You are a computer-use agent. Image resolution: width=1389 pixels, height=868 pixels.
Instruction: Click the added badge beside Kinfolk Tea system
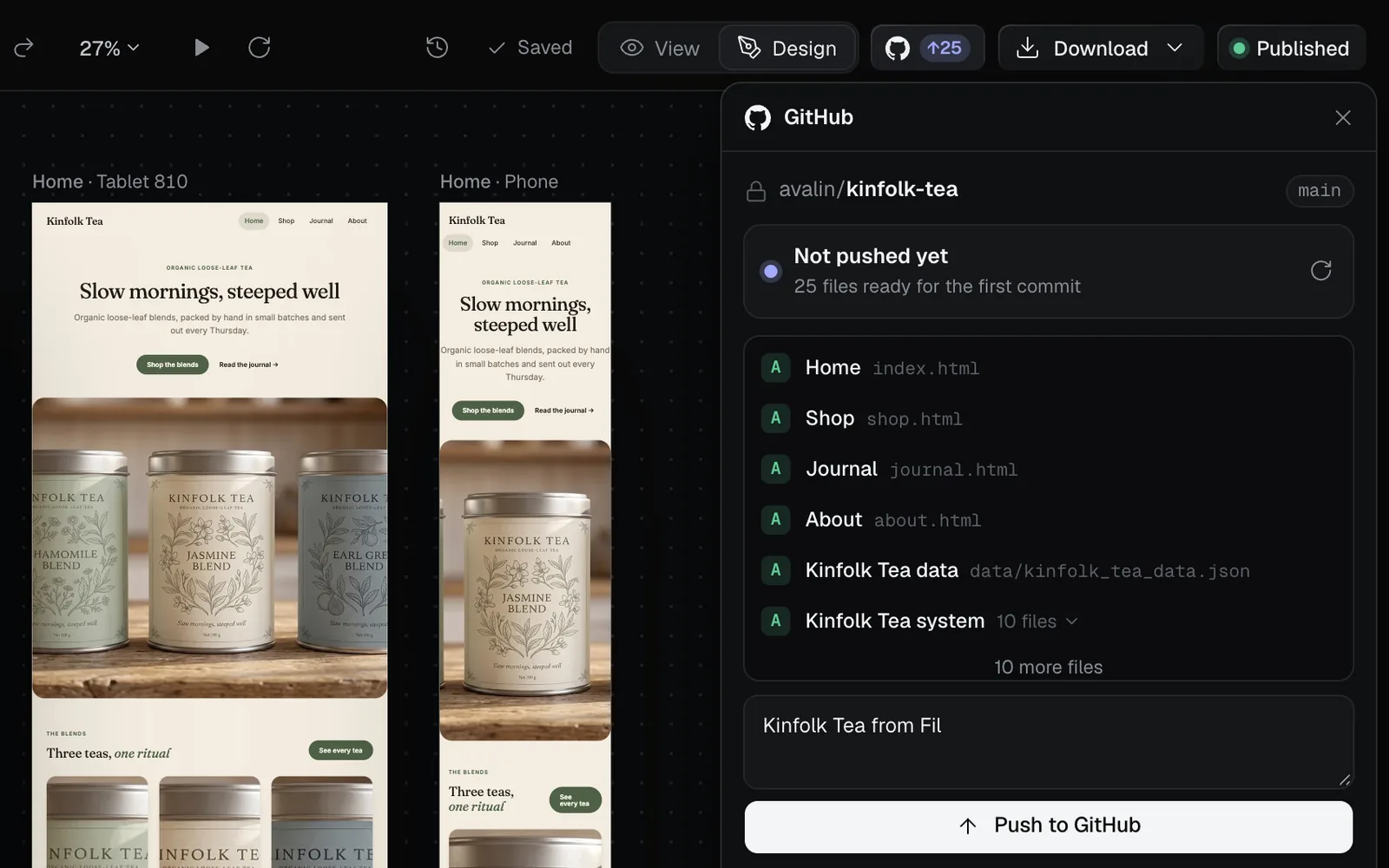coord(776,621)
